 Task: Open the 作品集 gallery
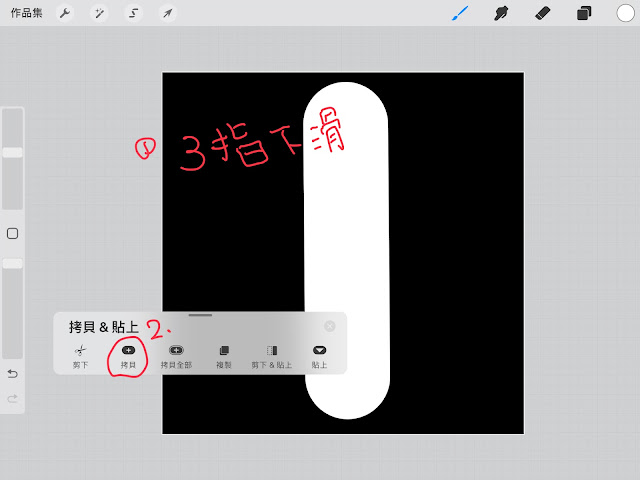click(x=27, y=13)
